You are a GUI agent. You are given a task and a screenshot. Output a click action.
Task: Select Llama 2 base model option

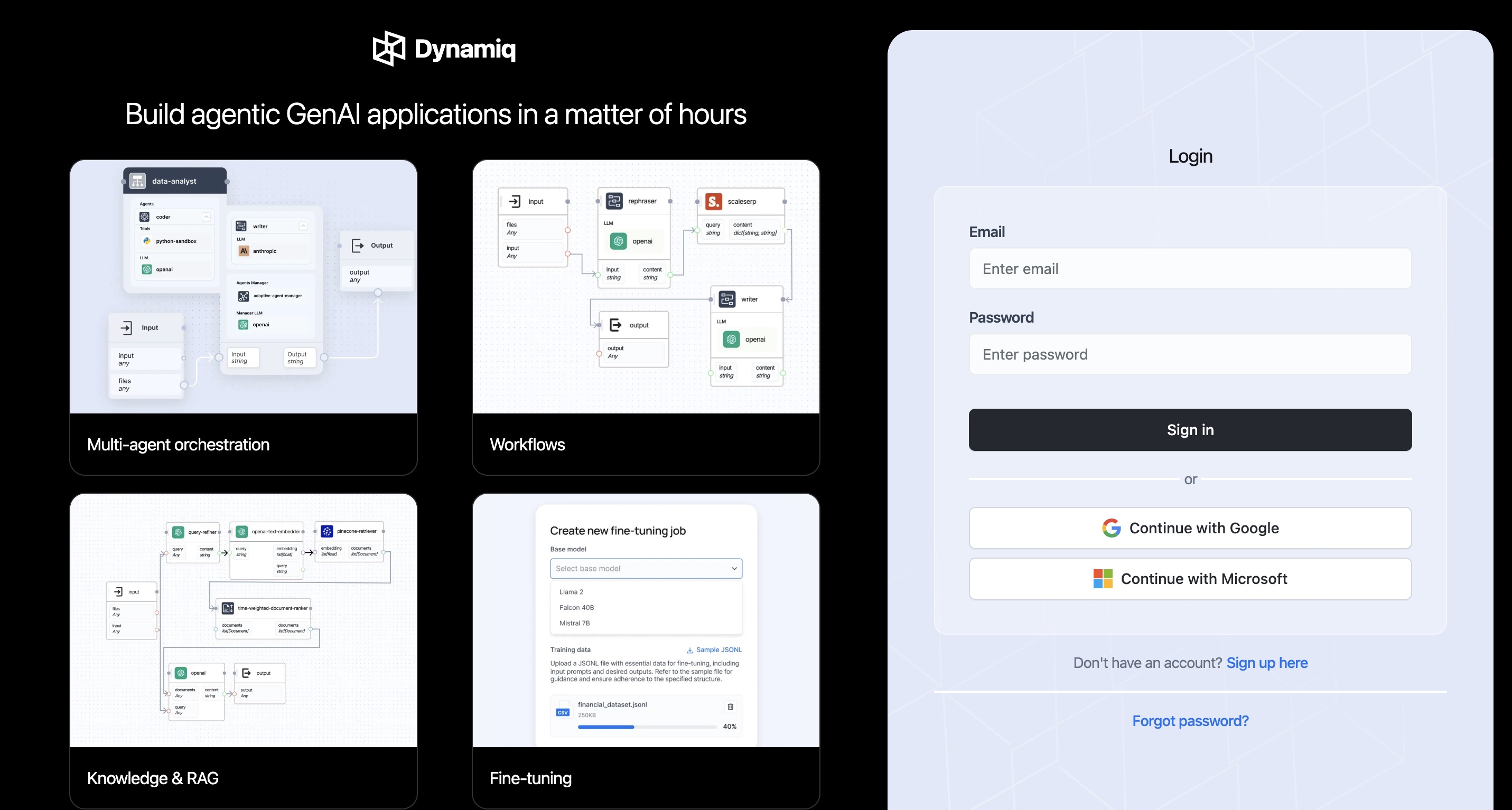point(571,591)
